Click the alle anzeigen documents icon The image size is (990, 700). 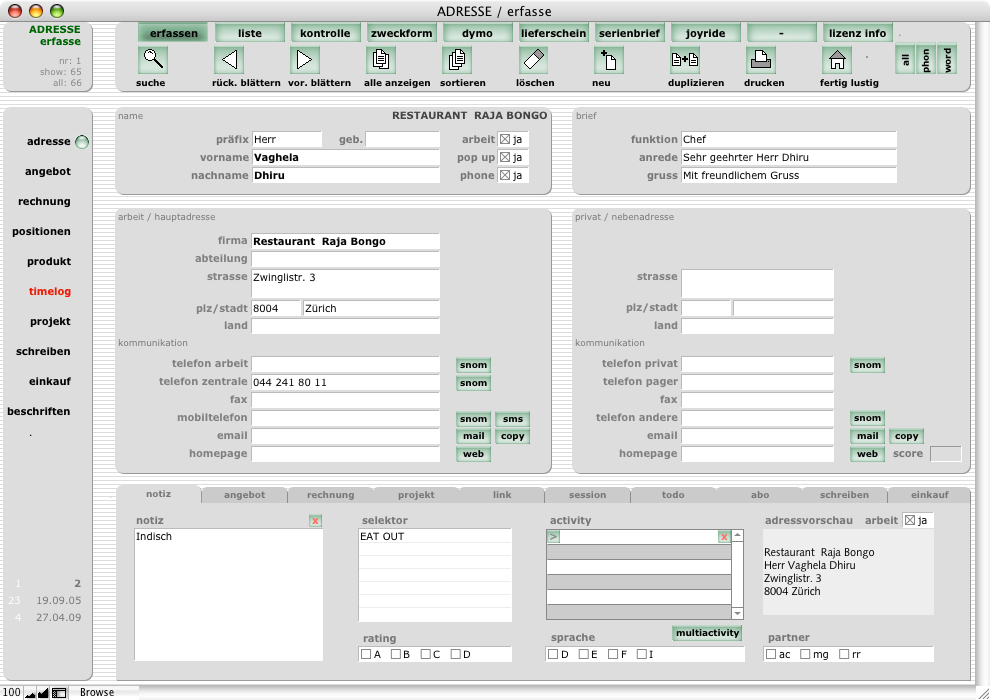pos(381,61)
